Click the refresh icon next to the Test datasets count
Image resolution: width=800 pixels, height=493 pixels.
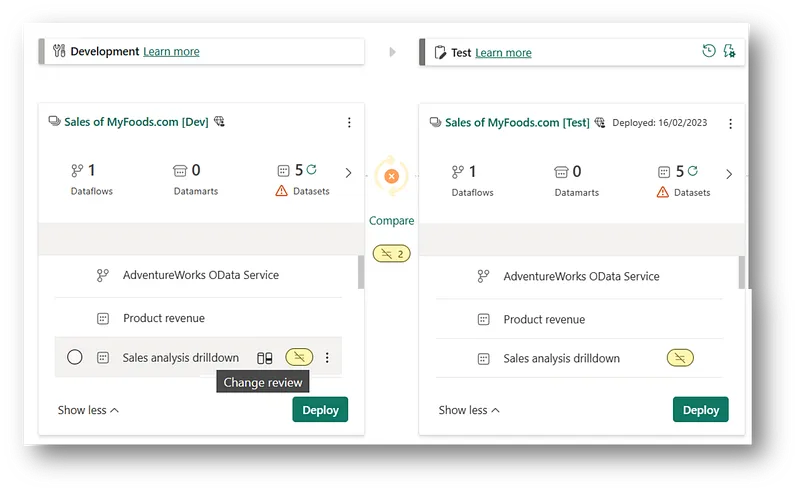(x=692, y=170)
